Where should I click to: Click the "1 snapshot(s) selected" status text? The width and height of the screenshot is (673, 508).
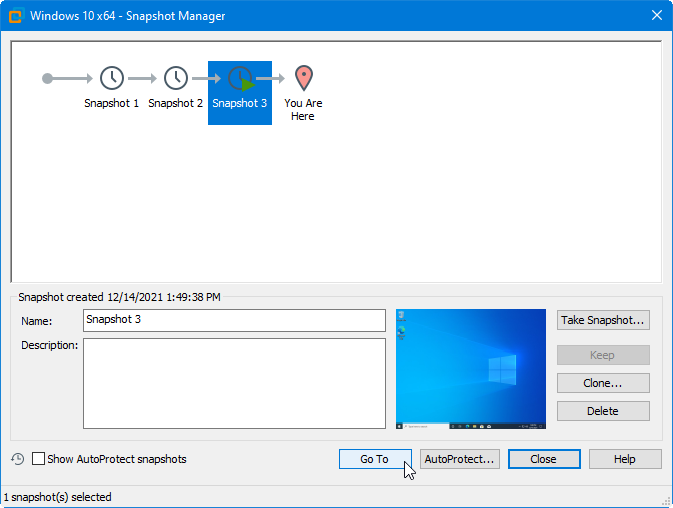tap(58, 497)
